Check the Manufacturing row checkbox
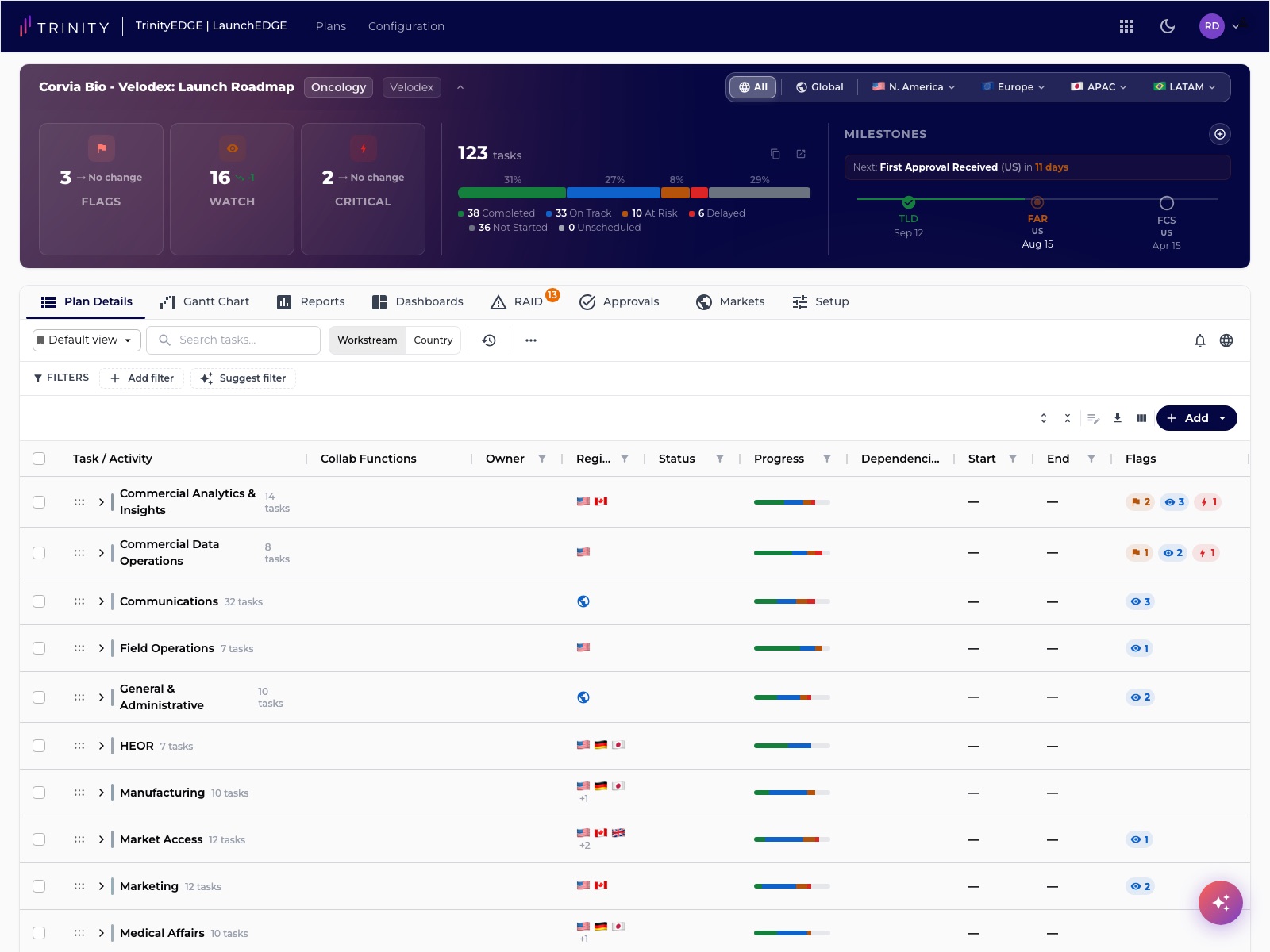 pyautogui.click(x=39, y=793)
